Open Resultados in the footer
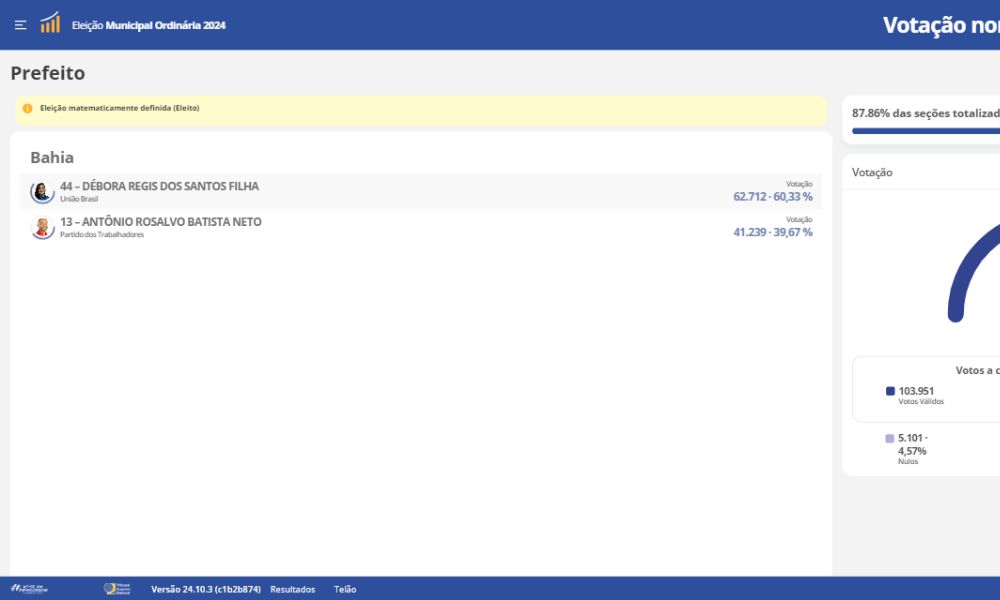Viewport: 1000px width, 600px height. click(292, 589)
